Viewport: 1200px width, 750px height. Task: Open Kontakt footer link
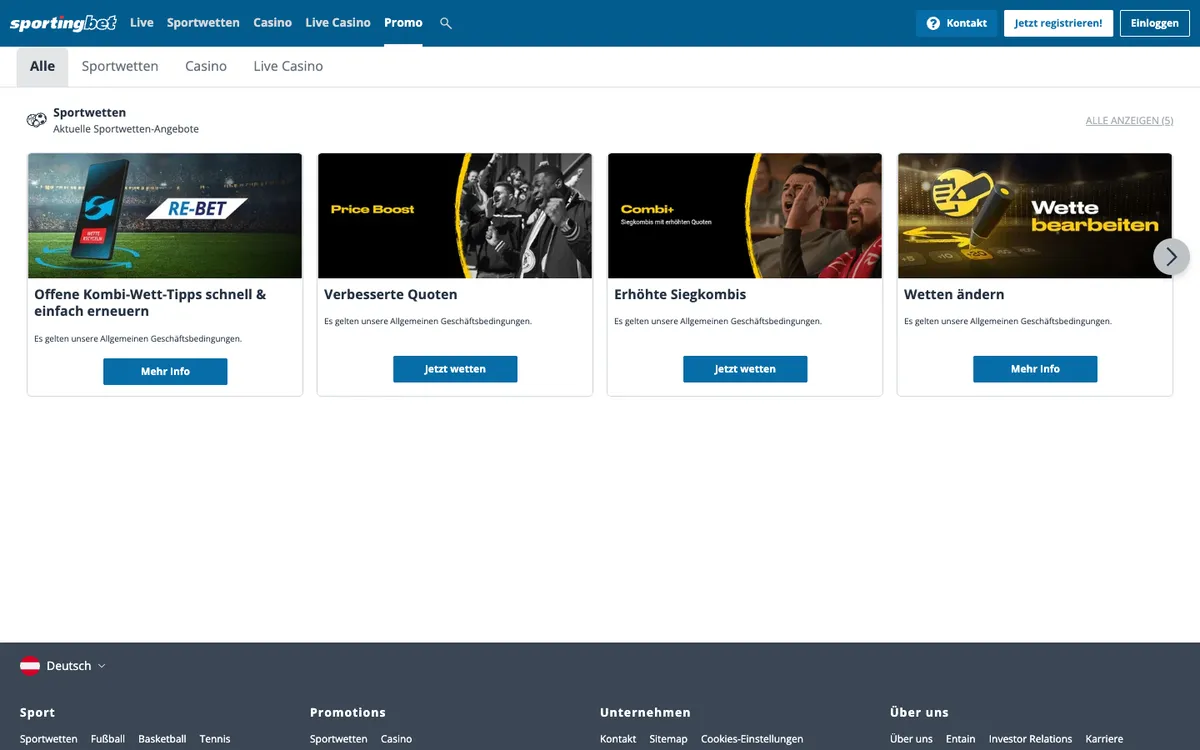pyautogui.click(x=618, y=739)
